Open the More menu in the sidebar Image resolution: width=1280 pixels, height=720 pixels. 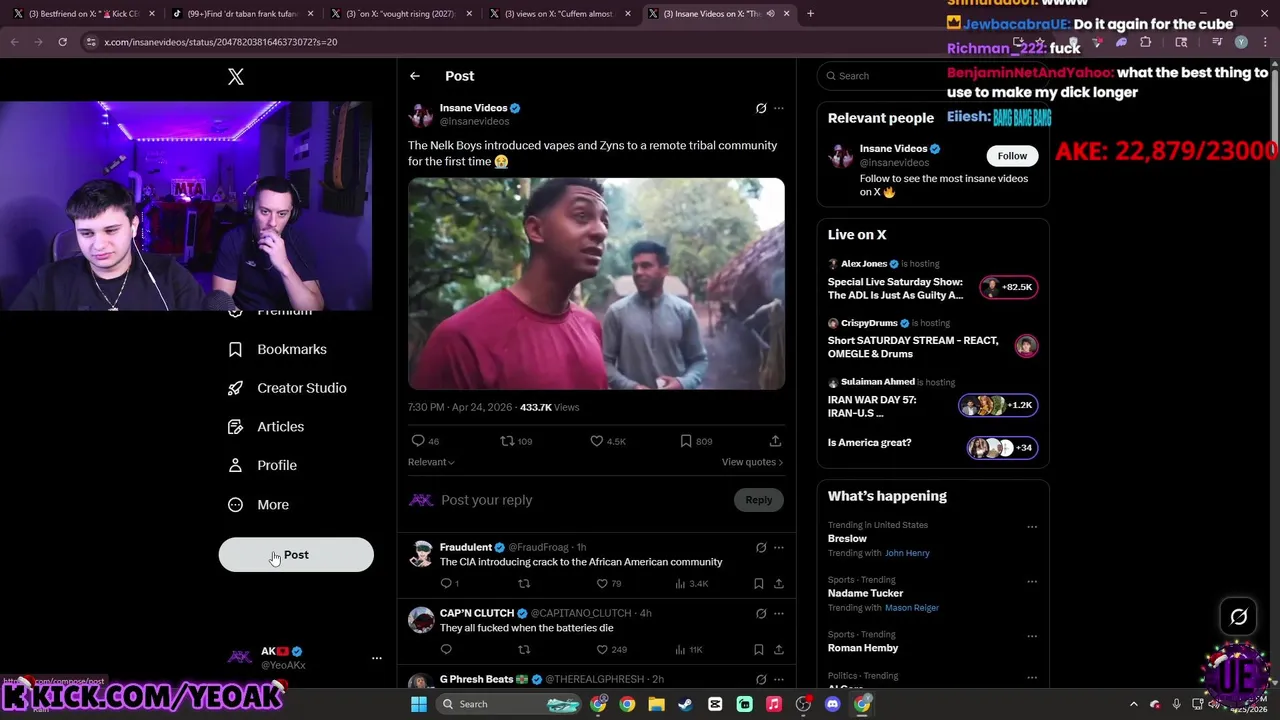click(x=258, y=505)
